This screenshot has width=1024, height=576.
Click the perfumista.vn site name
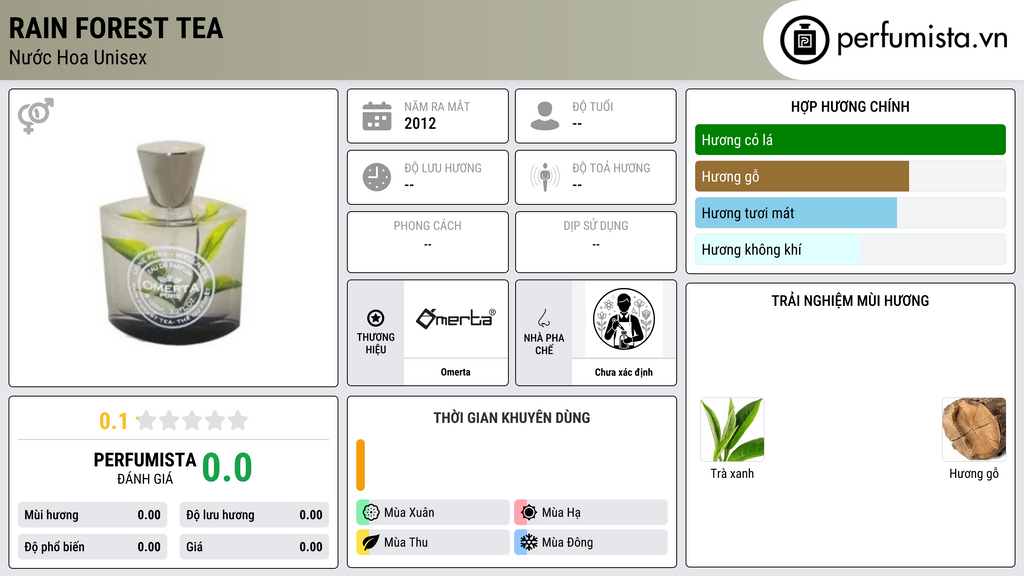(x=922, y=38)
